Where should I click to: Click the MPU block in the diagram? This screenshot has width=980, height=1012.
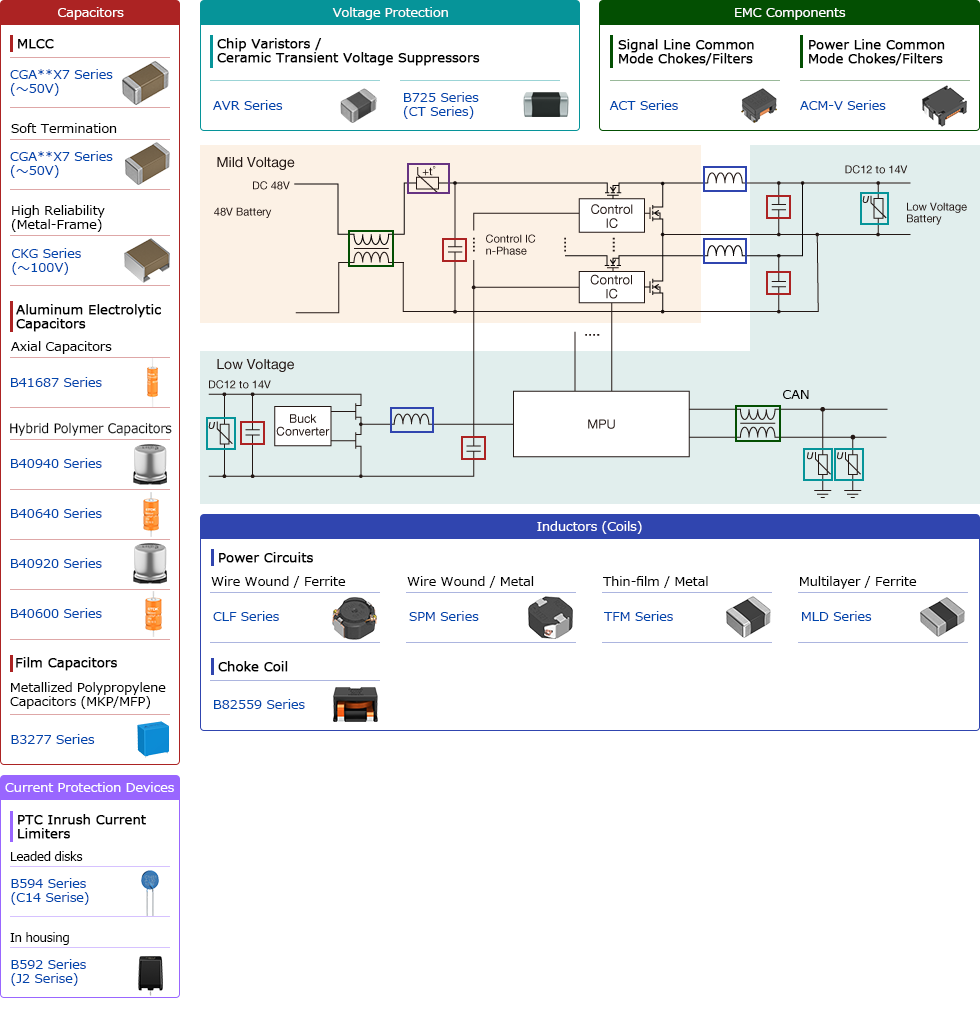601,424
